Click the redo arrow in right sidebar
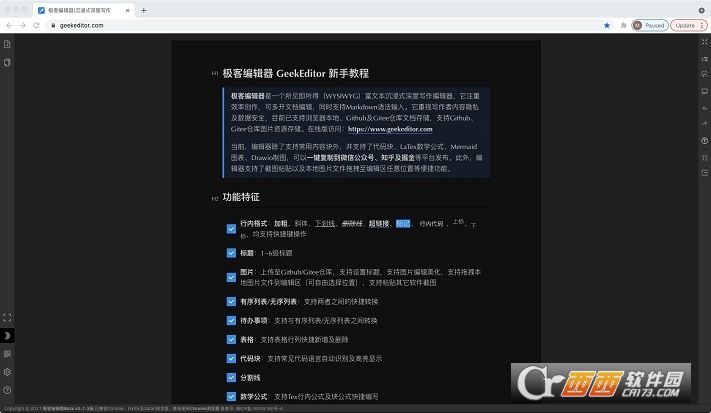 pos(704,124)
